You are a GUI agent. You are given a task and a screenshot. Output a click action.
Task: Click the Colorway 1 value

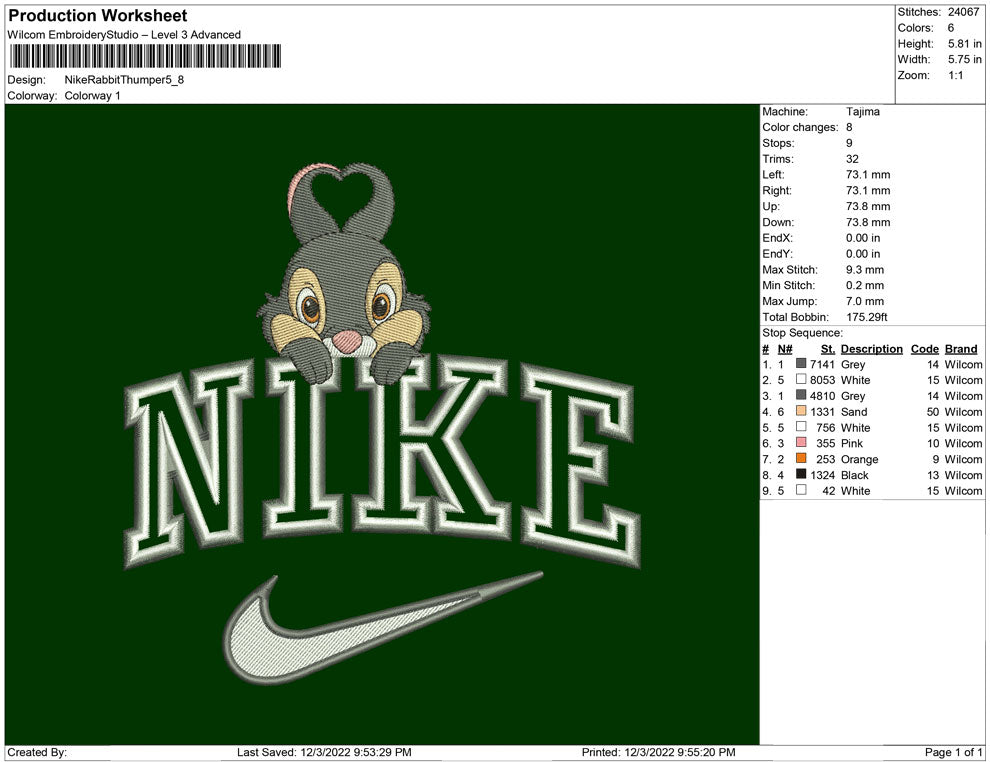pyautogui.click(x=92, y=95)
